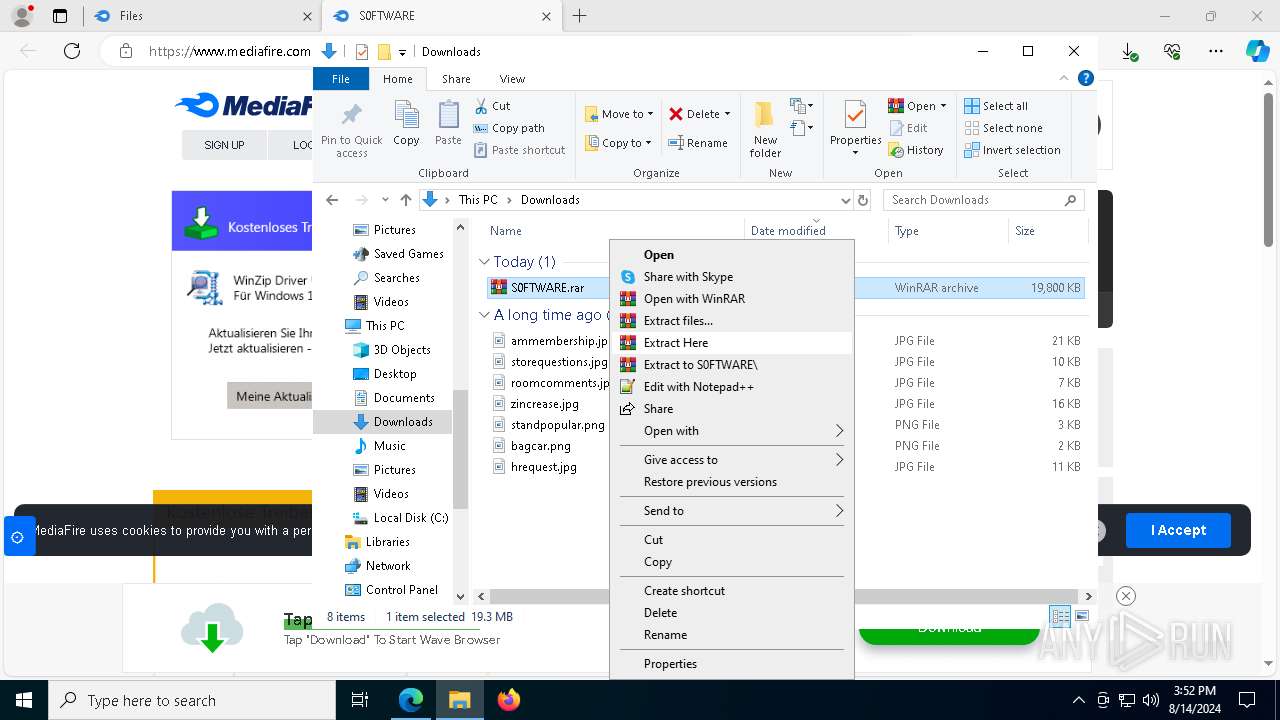Click Invert selection in ribbon

coord(1012,150)
